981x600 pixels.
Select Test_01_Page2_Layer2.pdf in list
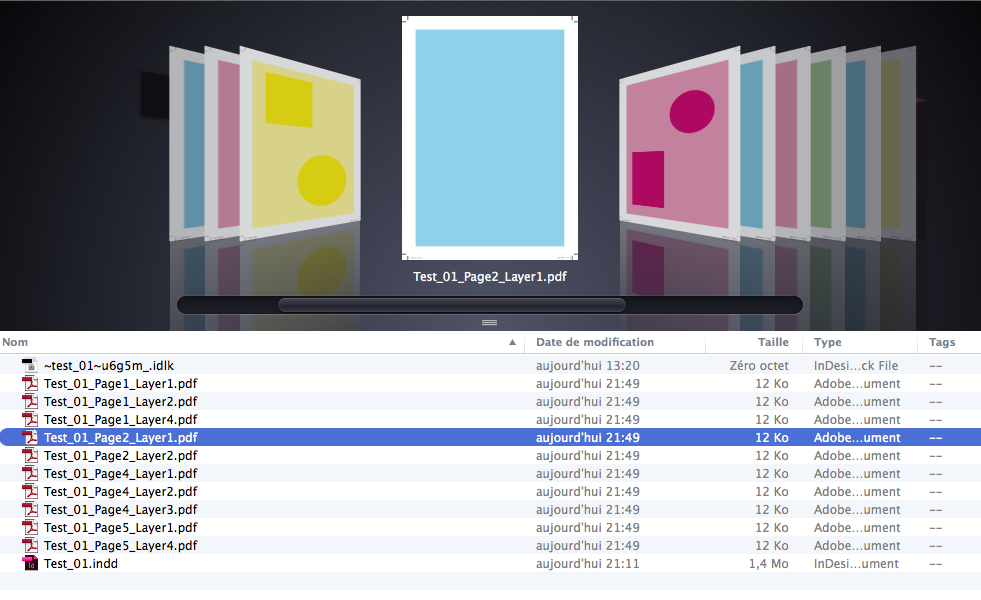120,455
